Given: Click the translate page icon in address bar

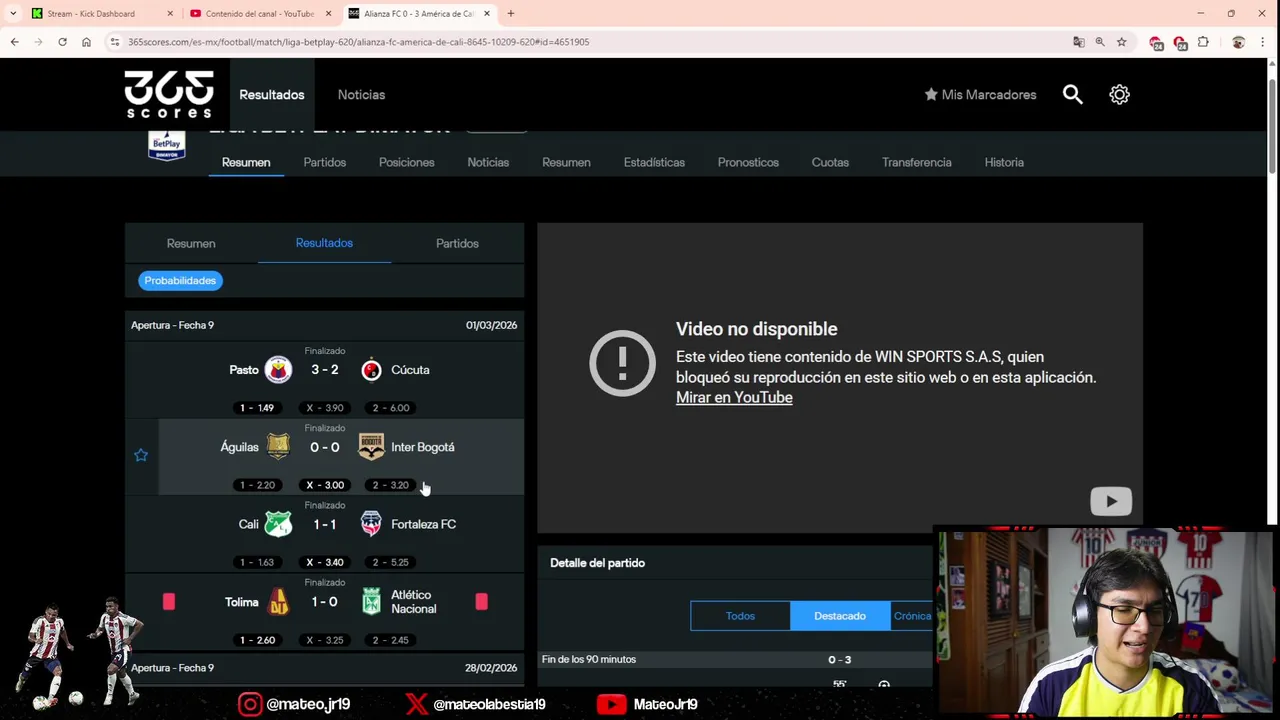Looking at the screenshot, I should [x=1078, y=42].
